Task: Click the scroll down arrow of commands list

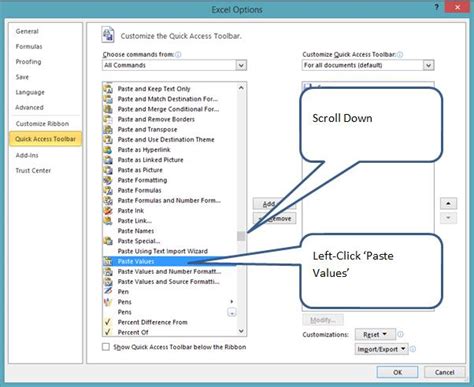Action: click(241, 331)
